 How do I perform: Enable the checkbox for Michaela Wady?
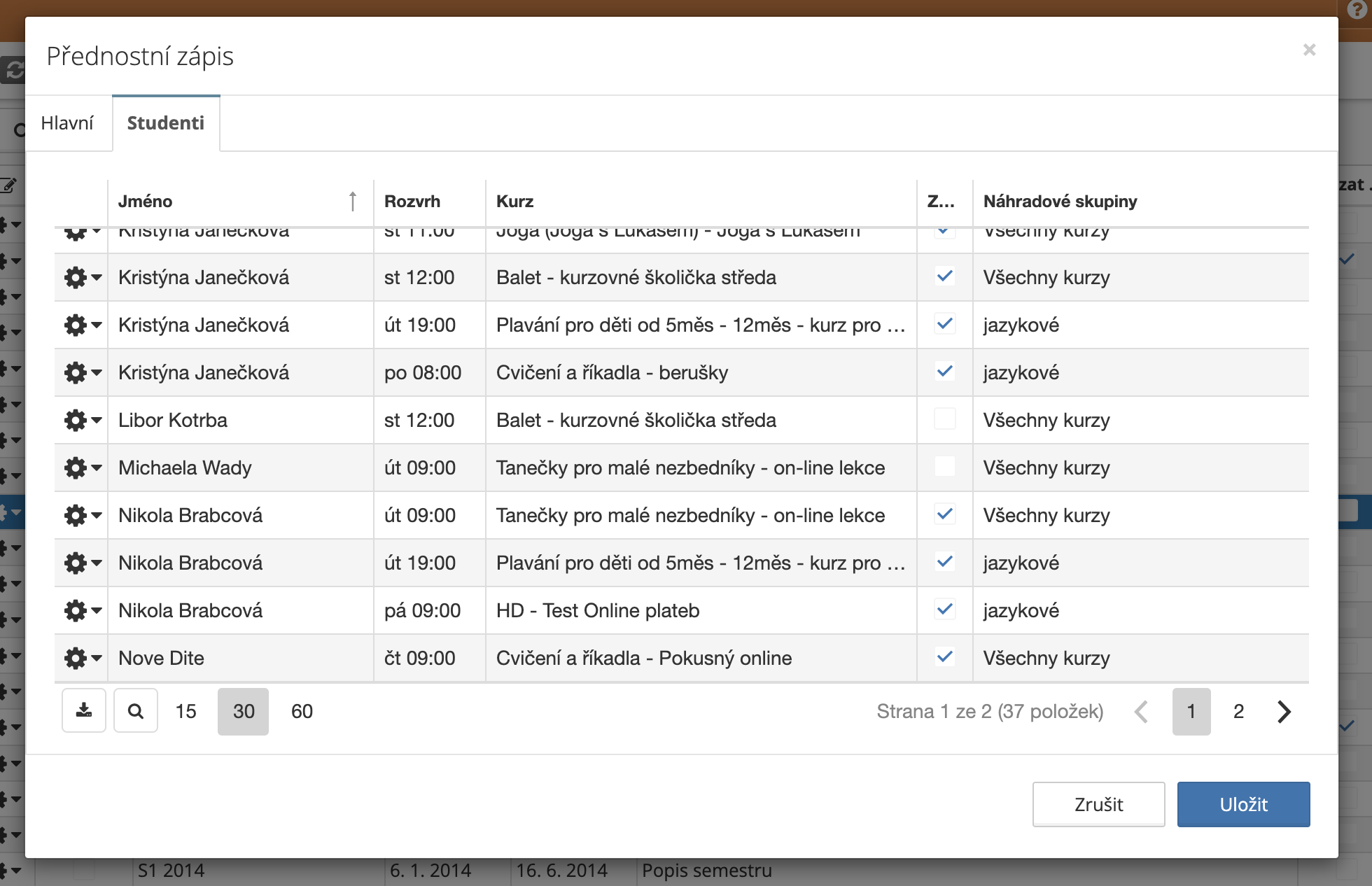(x=944, y=466)
